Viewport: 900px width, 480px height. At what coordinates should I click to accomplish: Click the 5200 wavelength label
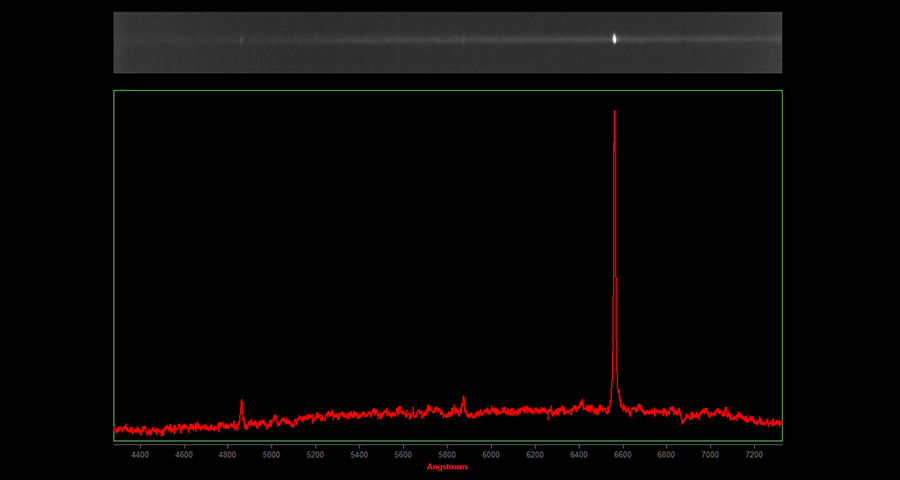[315, 454]
